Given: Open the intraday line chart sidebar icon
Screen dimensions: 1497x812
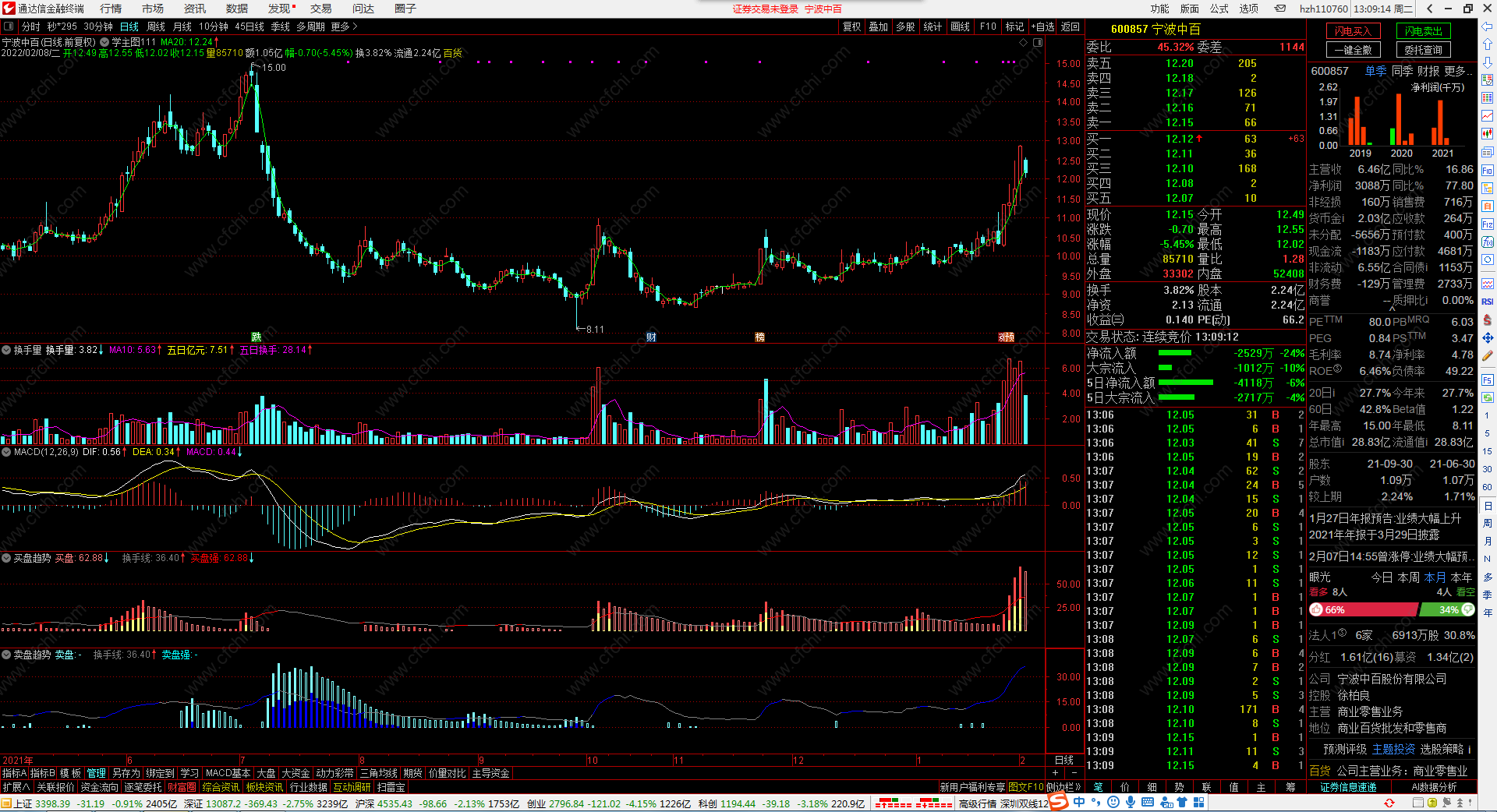Looking at the screenshot, I should pos(1487,116).
